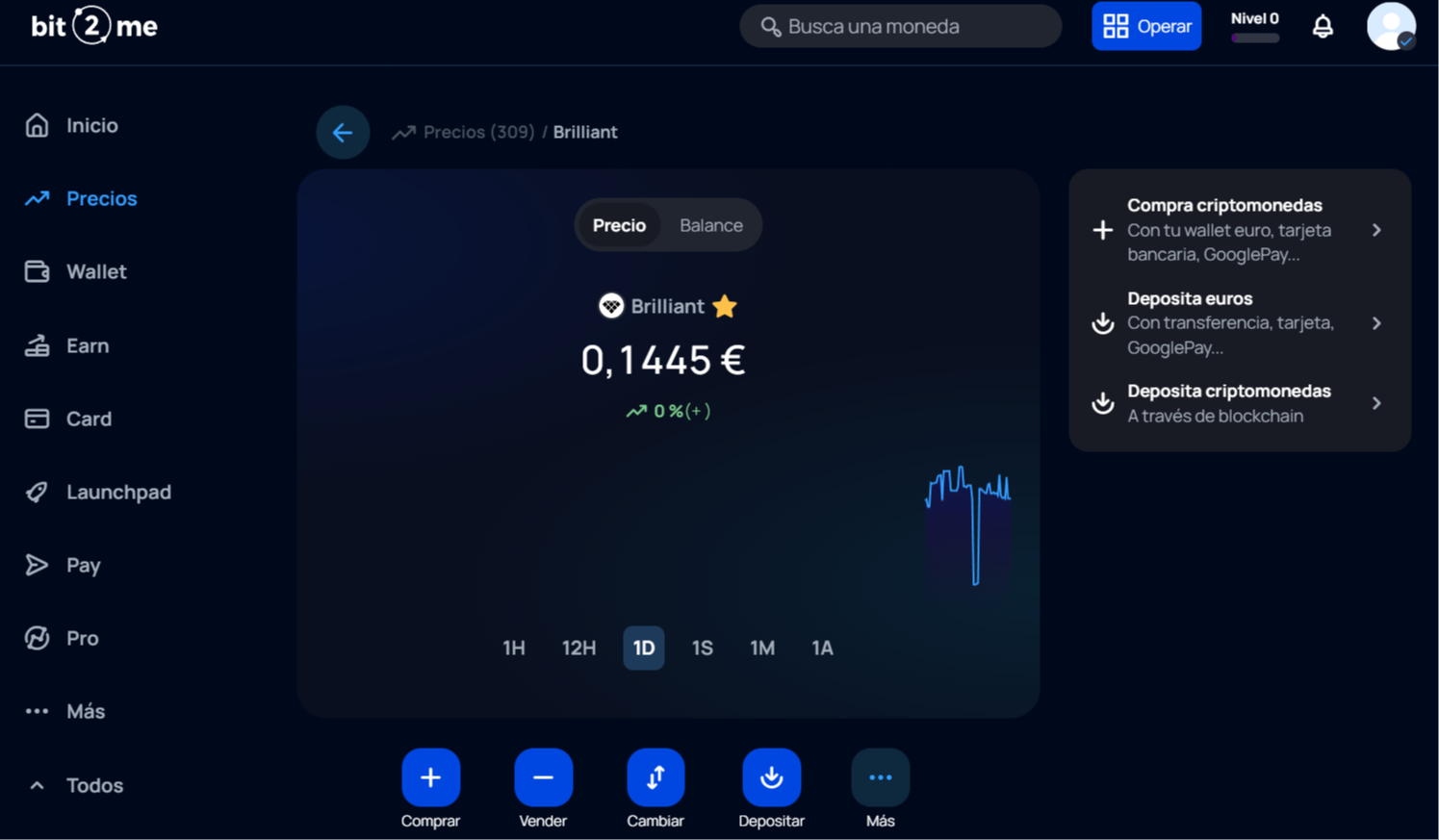Click the Compra criptomonedas title

coord(1224,205)
